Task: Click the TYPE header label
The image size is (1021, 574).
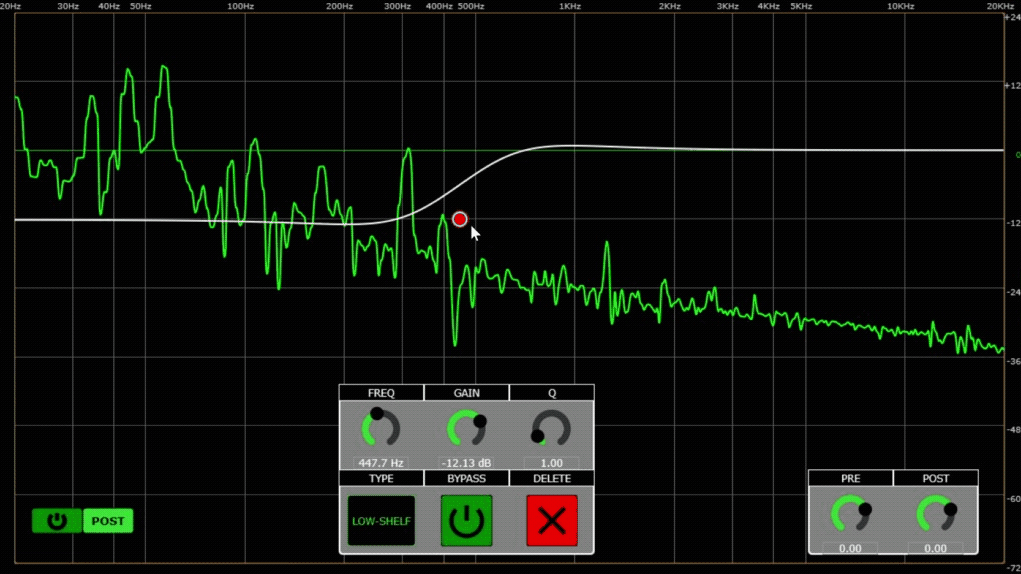Action: pos(381,479)
